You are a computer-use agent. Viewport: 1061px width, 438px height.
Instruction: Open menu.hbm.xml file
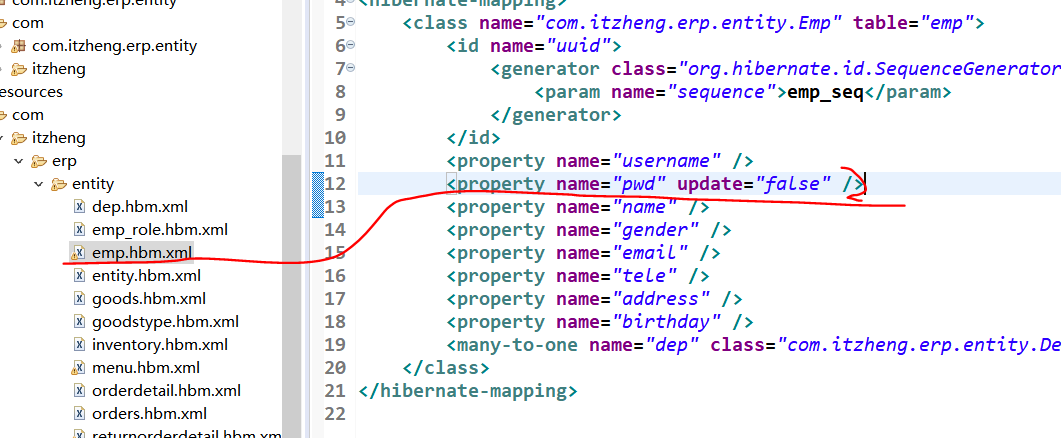coord(145,368)
